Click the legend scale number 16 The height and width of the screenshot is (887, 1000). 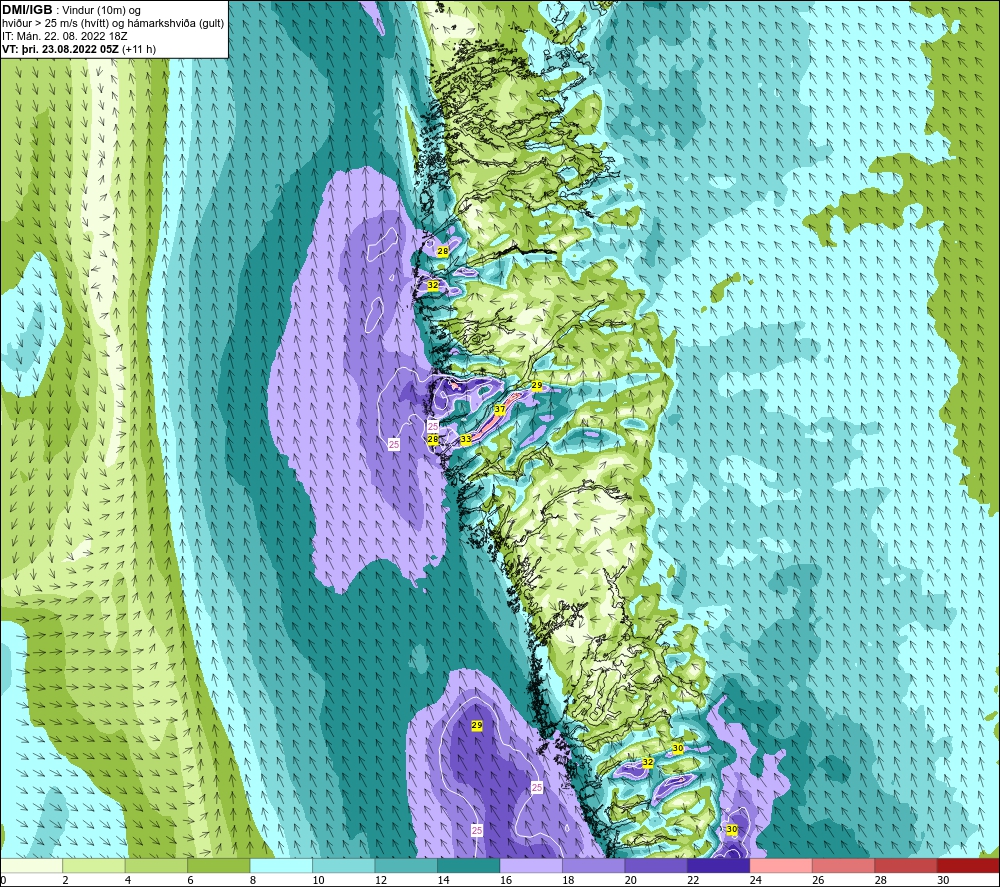[506, 880]
